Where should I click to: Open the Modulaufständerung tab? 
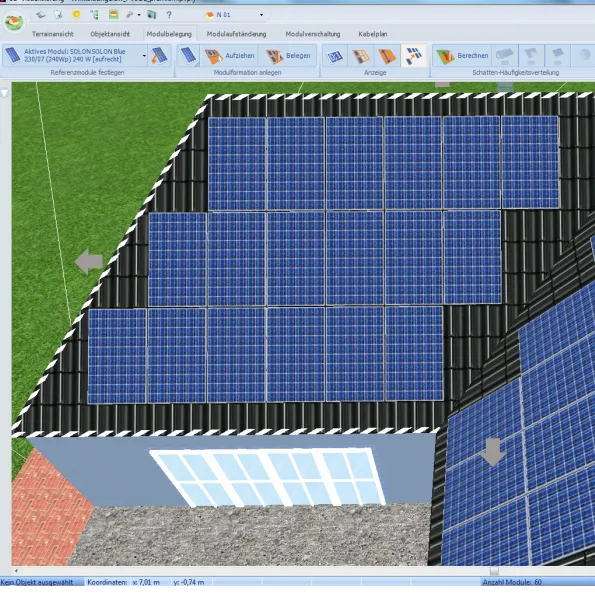(x=236, y=34)
